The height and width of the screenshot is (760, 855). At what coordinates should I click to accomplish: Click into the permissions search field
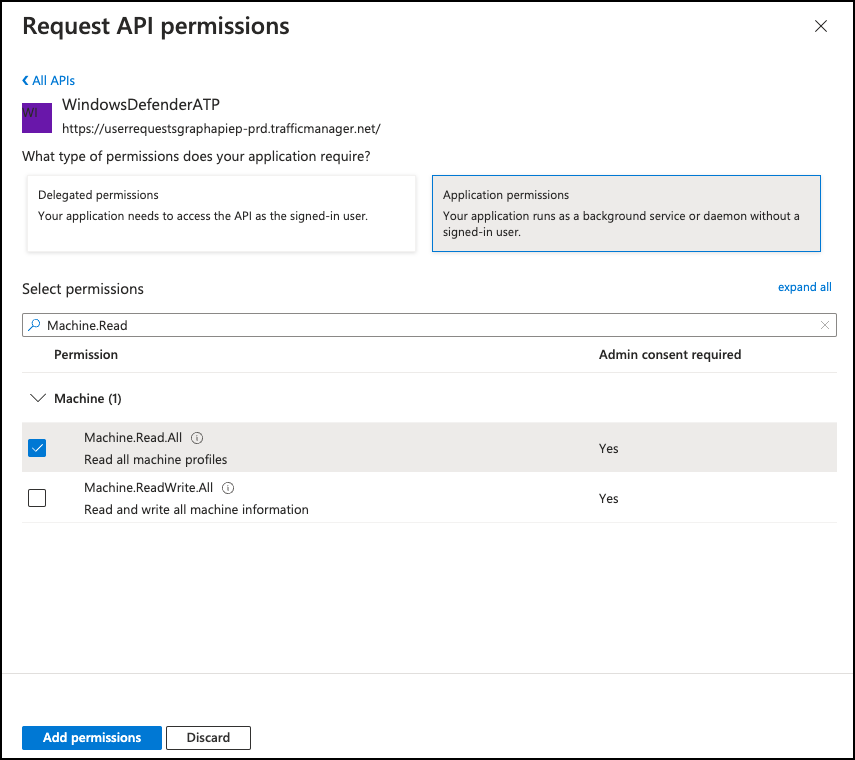430,325
